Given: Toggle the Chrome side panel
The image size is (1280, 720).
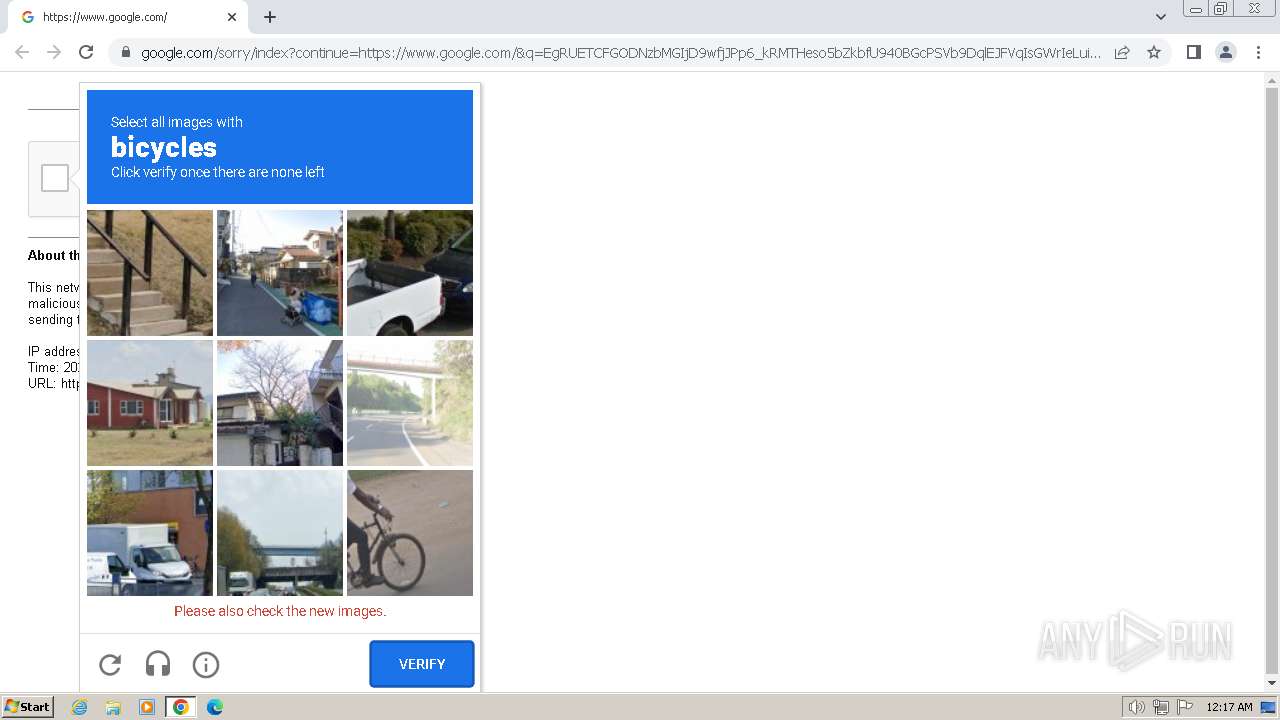Looking at the screenshot, I should [x=1193, y=52].
